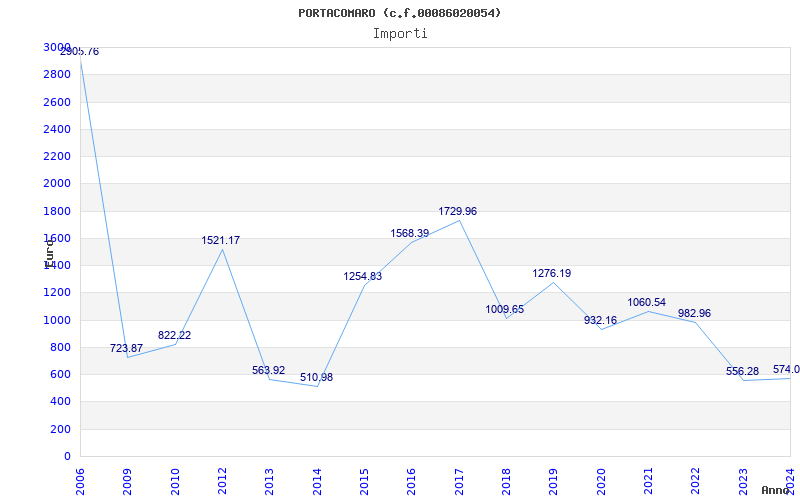
Task: Select the 1729.96 data label for 2017
Action: pyautogui.click(x=458, y=211)
